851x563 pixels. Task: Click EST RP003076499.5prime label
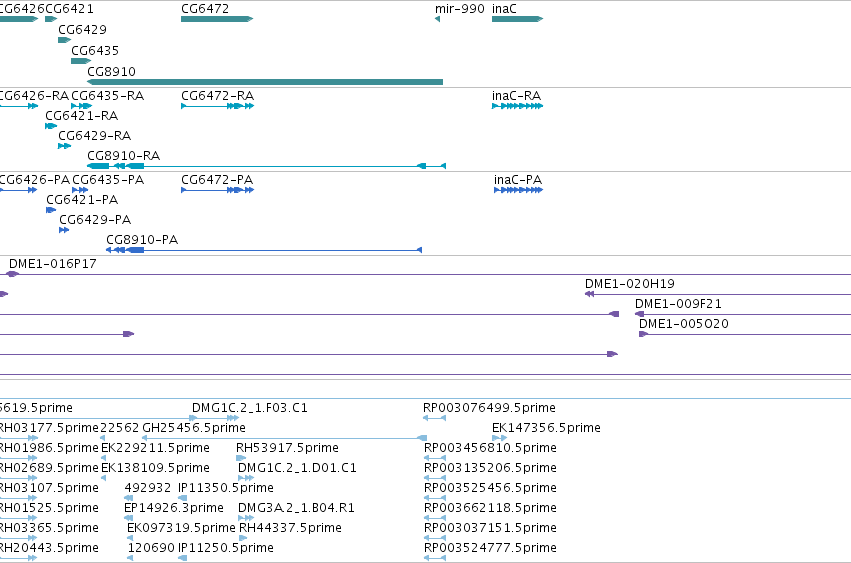pos(490,408)
